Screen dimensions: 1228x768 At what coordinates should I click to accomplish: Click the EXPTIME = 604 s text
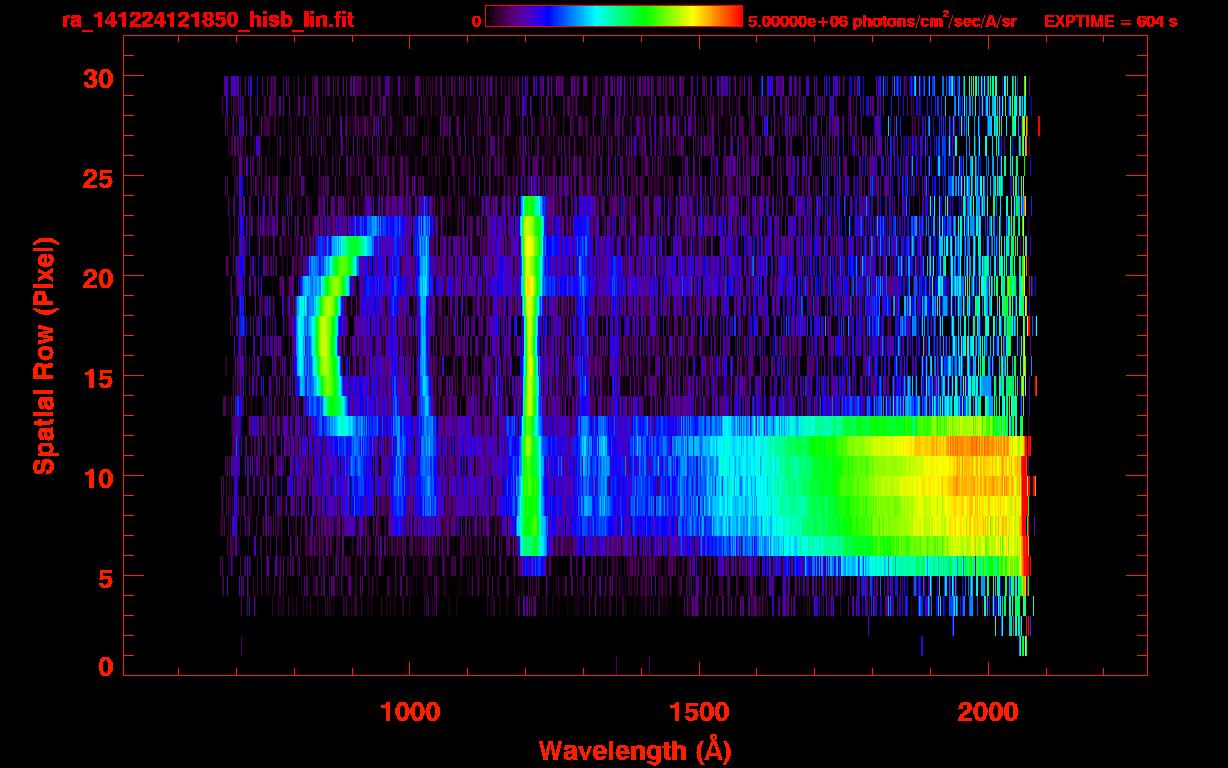1110,22
